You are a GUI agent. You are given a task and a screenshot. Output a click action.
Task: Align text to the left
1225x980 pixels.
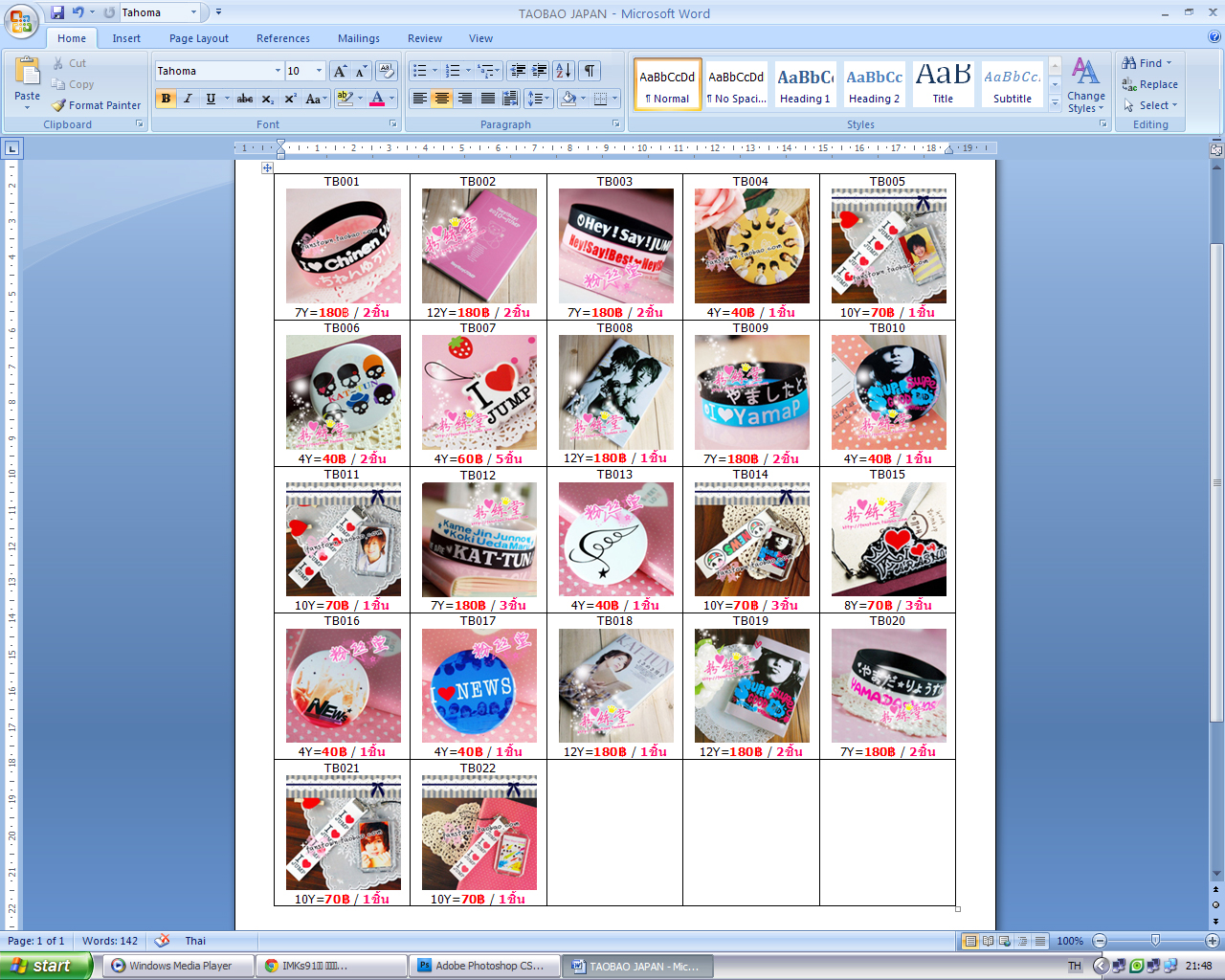coord(419,99)
